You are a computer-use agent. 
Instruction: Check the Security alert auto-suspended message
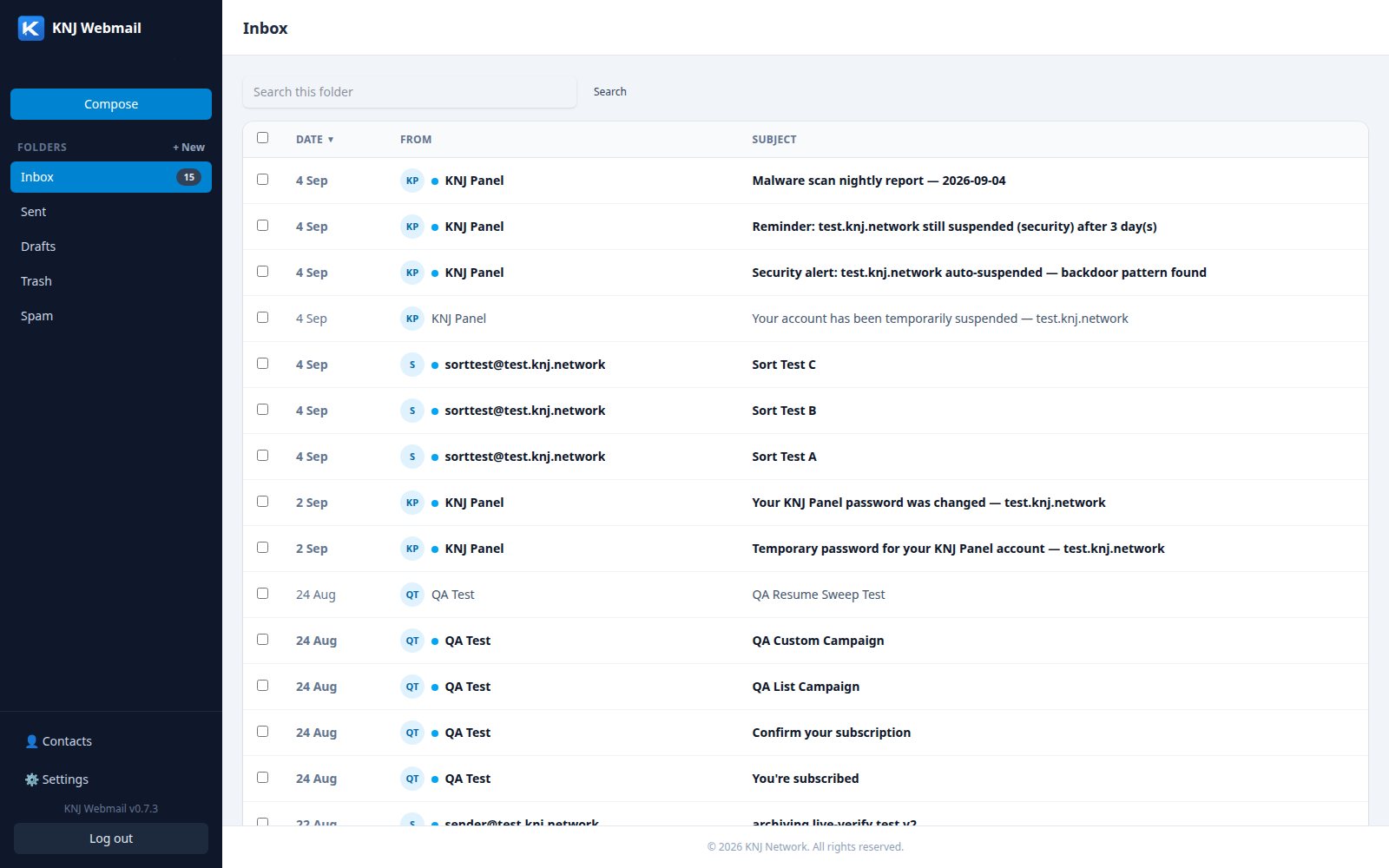263,272
